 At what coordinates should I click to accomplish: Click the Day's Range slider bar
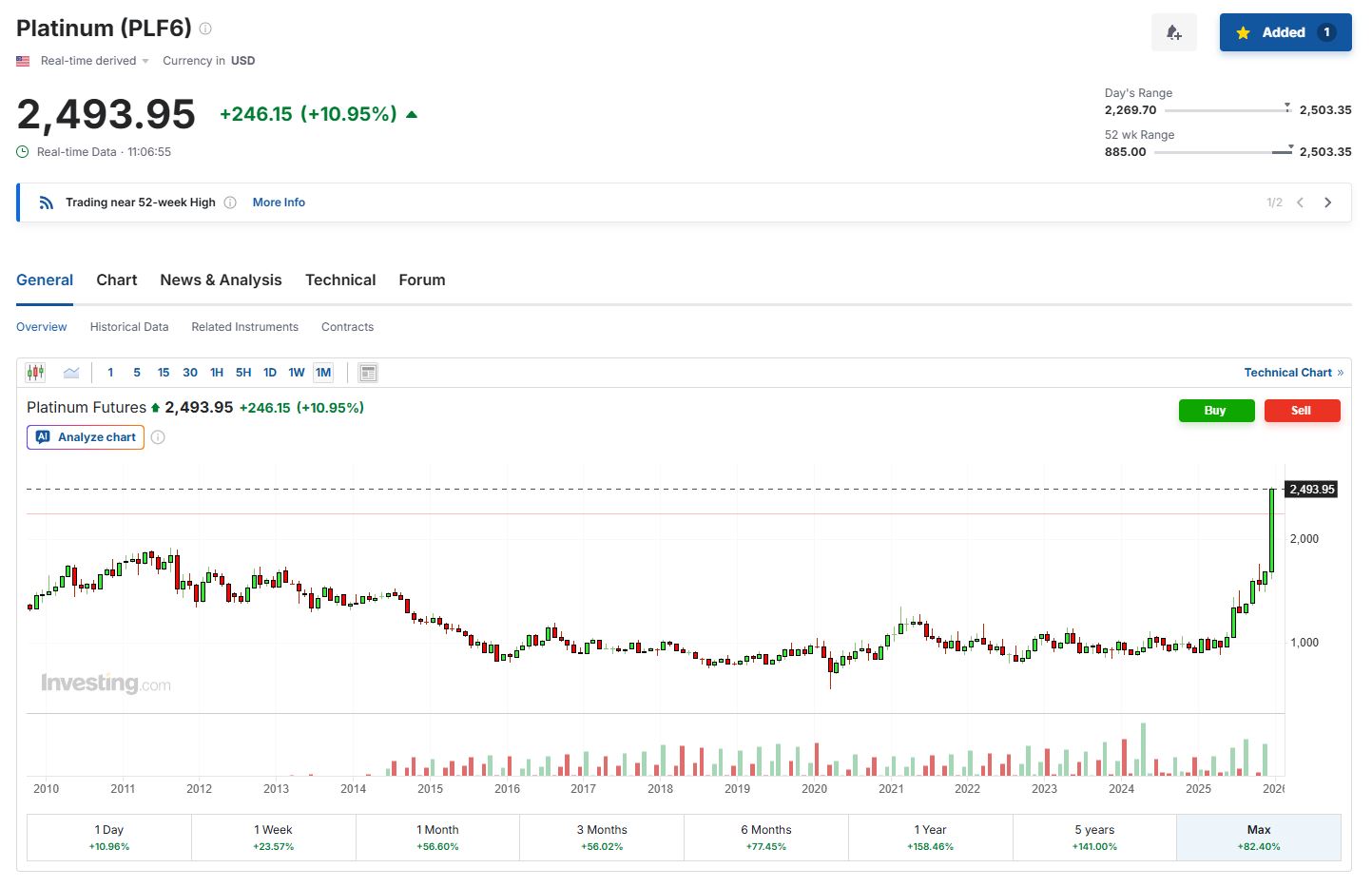click(1227, 110)
